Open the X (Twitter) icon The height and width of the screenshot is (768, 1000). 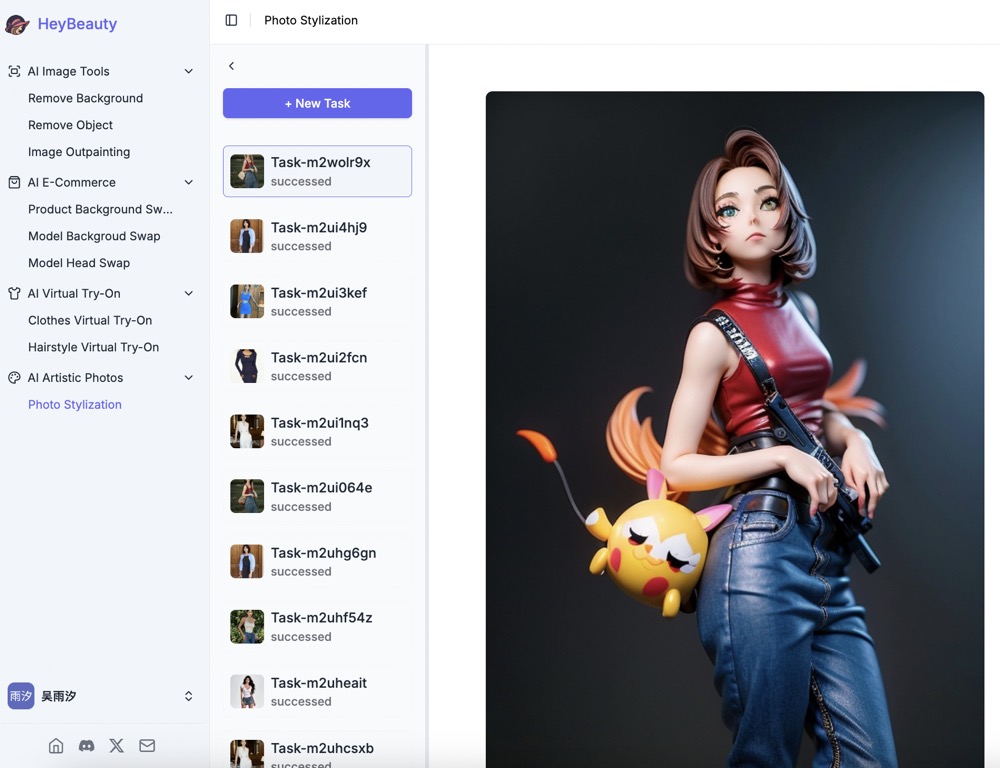click(x=117, y=746)
